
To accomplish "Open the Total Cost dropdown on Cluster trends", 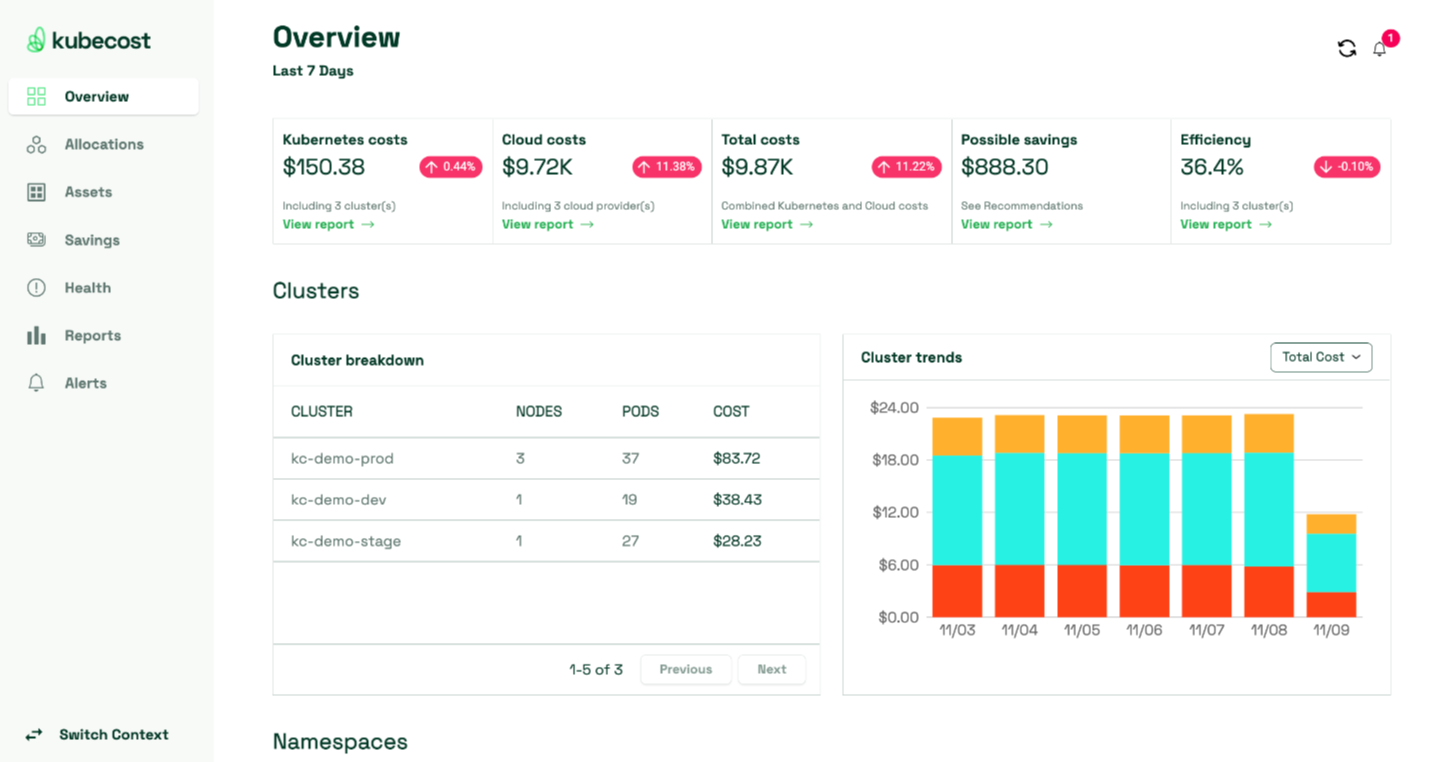I will [1321, 357].
